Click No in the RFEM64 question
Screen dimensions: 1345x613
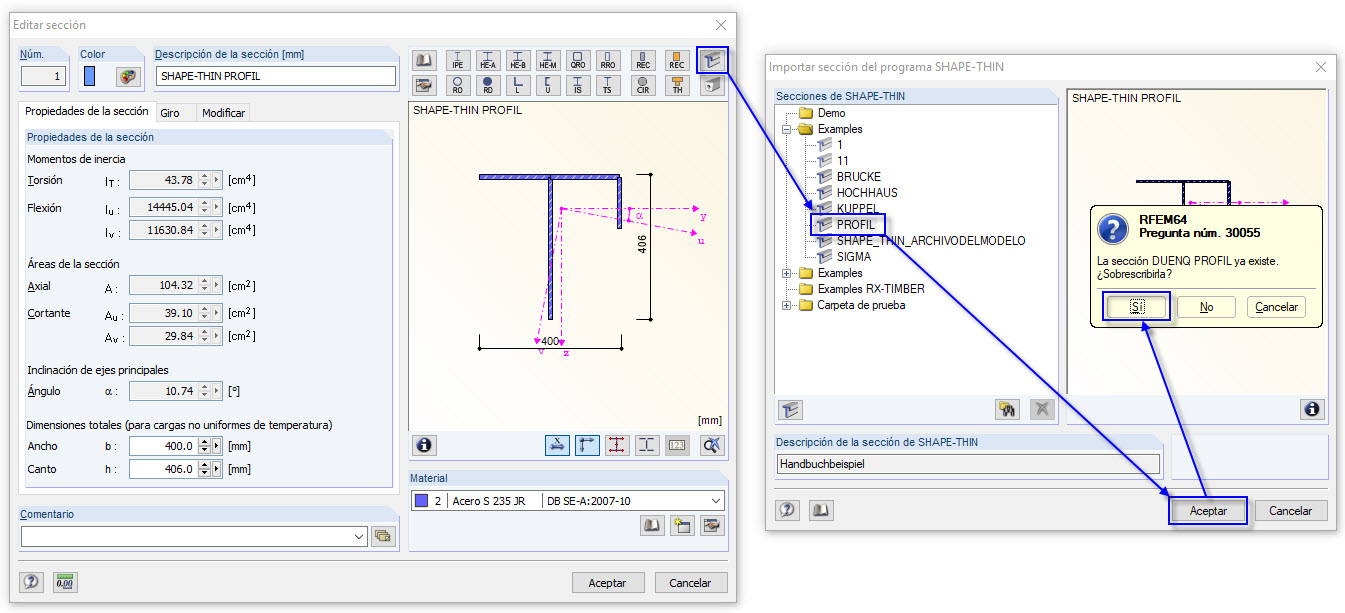coord(1206,307)
